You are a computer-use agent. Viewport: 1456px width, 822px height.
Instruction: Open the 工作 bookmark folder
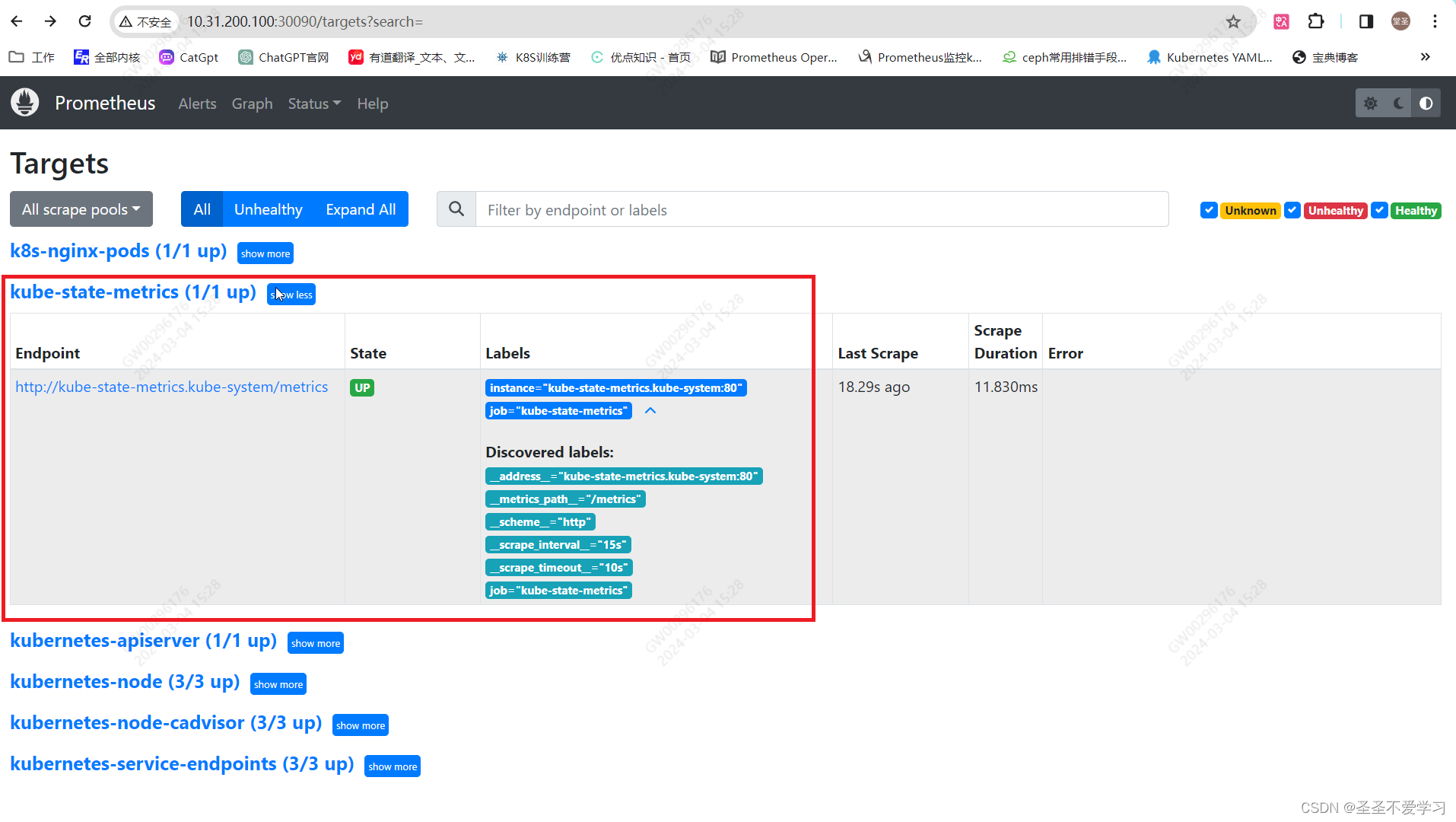32,57
